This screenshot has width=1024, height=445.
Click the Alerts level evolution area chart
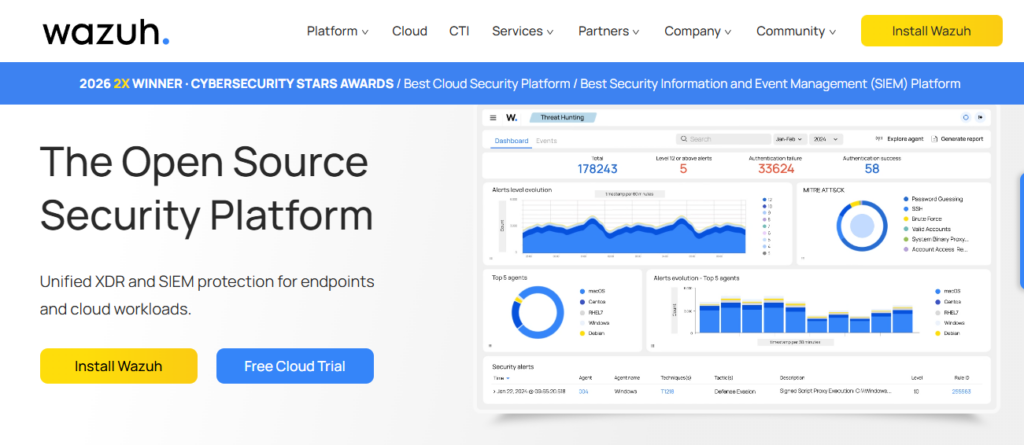coord(633,234)
